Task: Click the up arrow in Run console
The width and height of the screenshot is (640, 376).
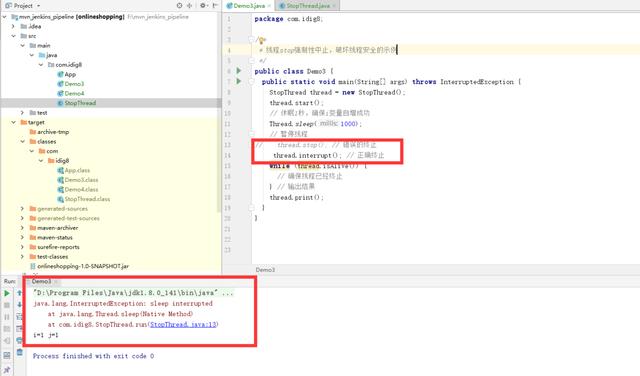Action: (x=20, y=293)
